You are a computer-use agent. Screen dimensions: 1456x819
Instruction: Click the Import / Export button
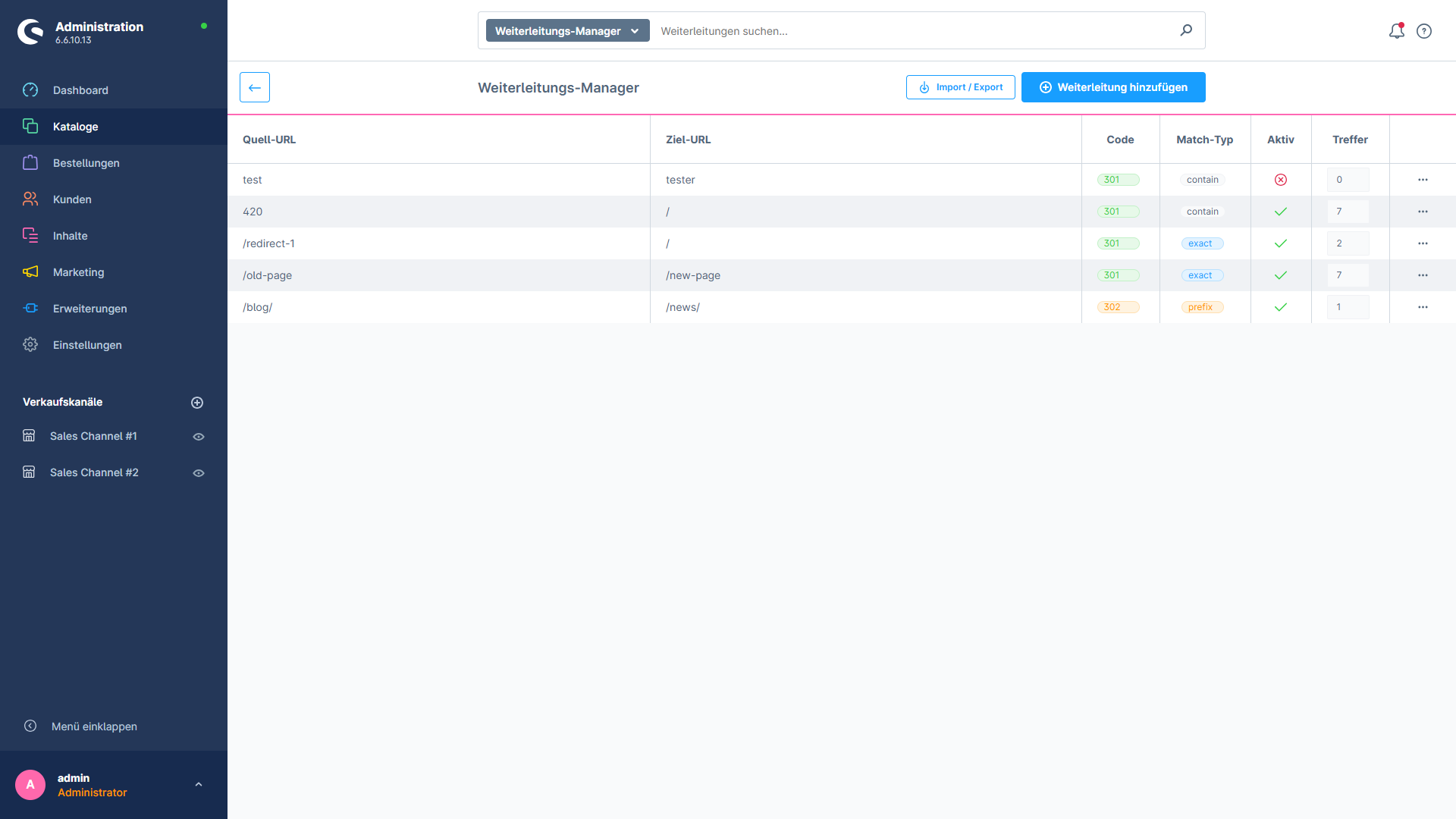[960, 87]
